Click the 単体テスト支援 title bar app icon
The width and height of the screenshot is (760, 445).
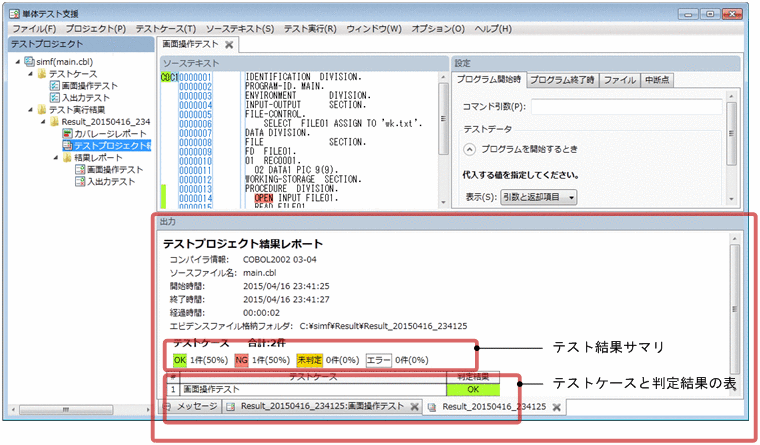click(14, 13)
